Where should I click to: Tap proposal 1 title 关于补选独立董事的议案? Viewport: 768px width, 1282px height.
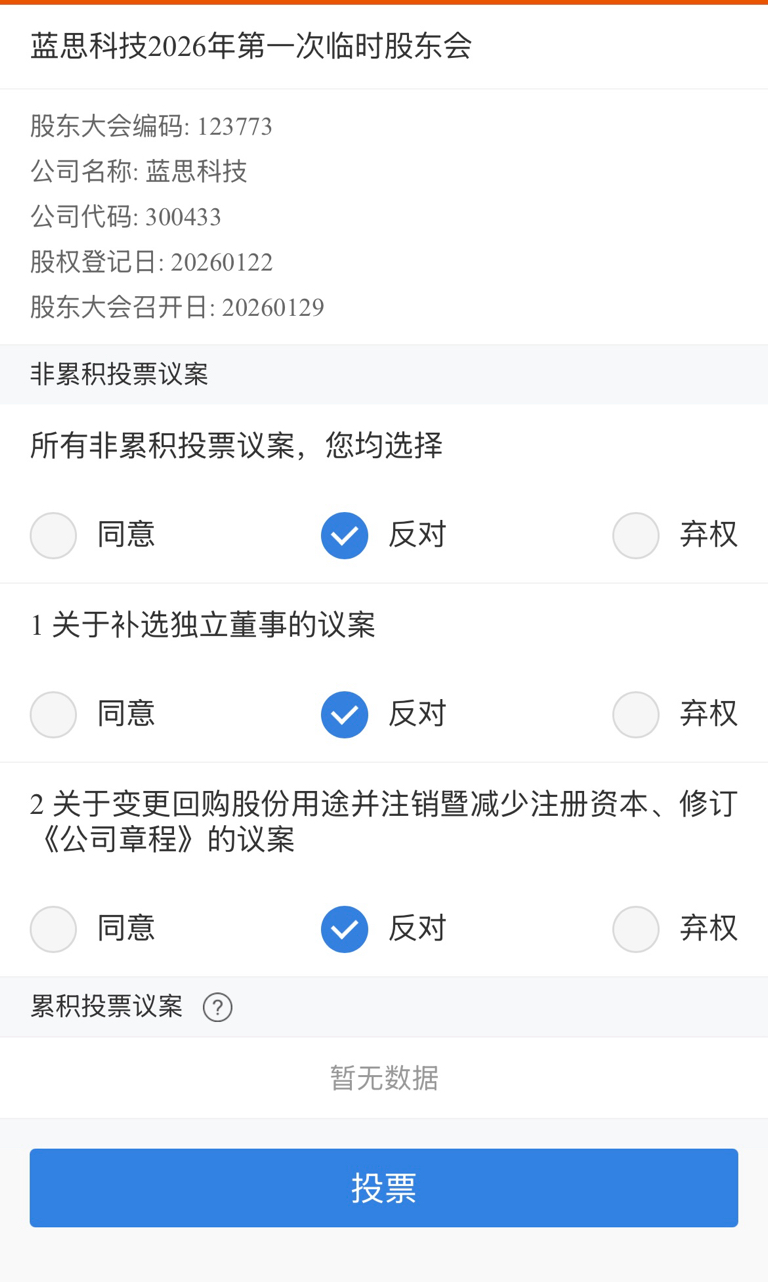203,626
